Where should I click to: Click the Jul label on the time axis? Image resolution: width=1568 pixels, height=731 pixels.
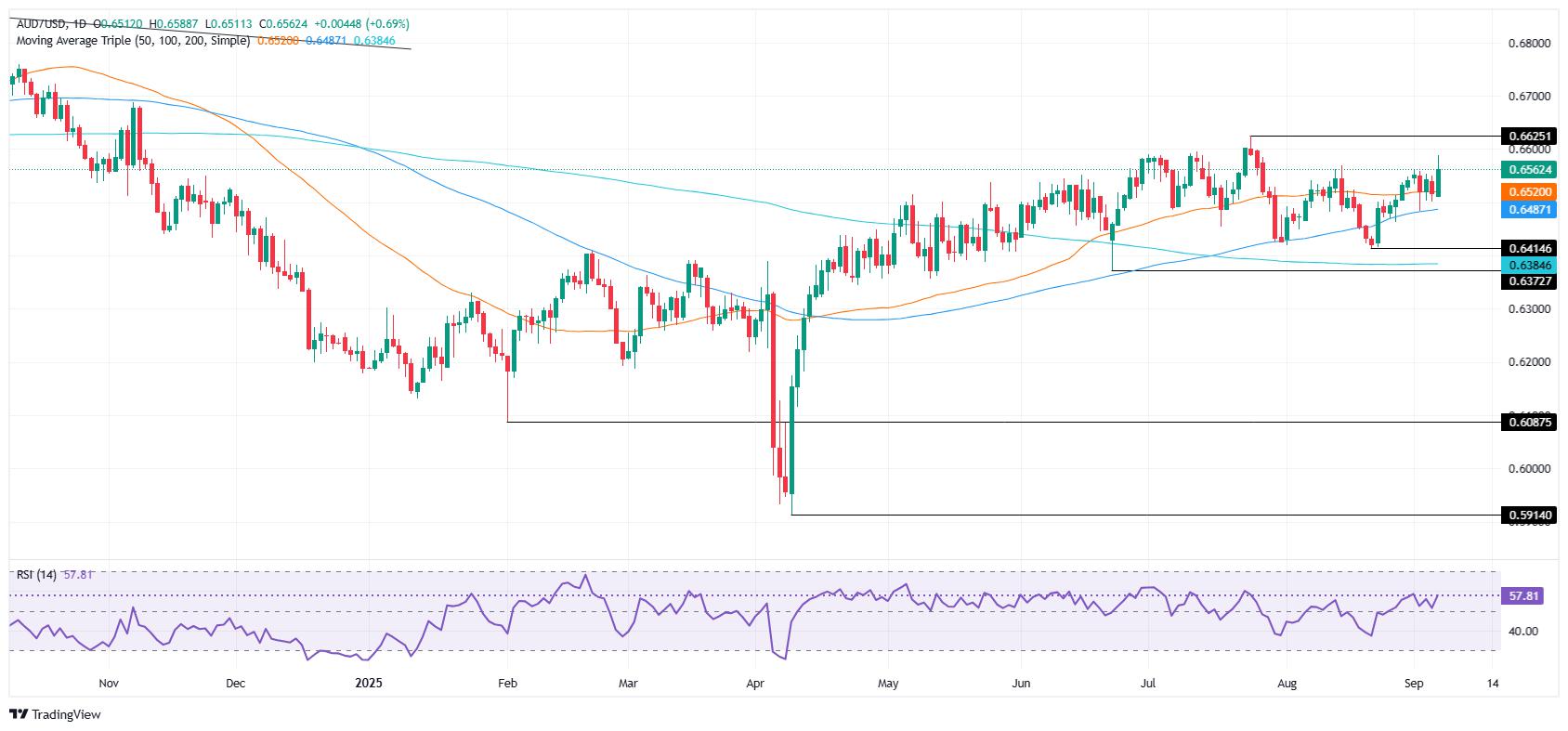tap(1146, 685)
